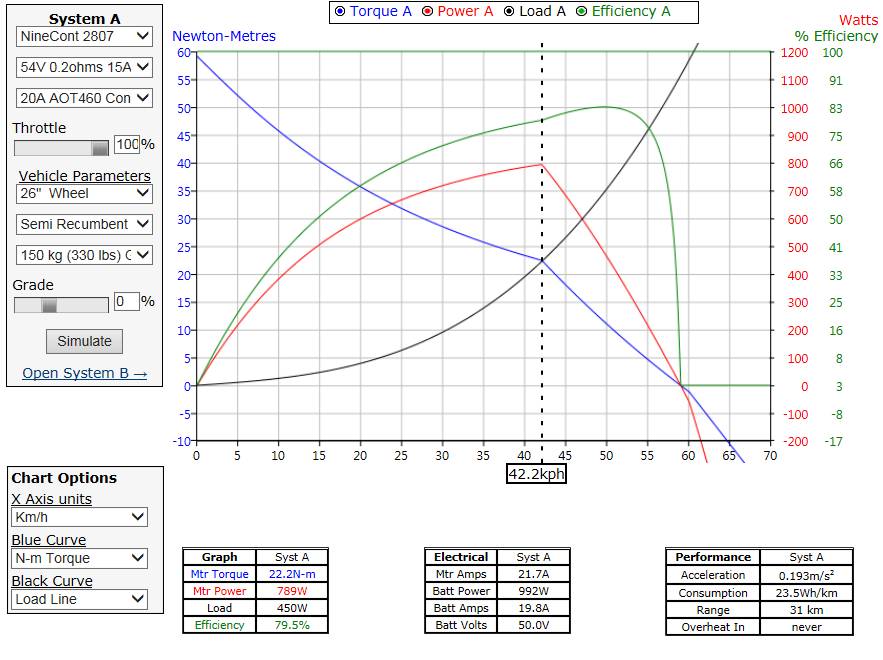Viewport: 883px width, 660px height.
Task: Open the Semi Recumbent frame dropdown
Action: pos(84,224)
